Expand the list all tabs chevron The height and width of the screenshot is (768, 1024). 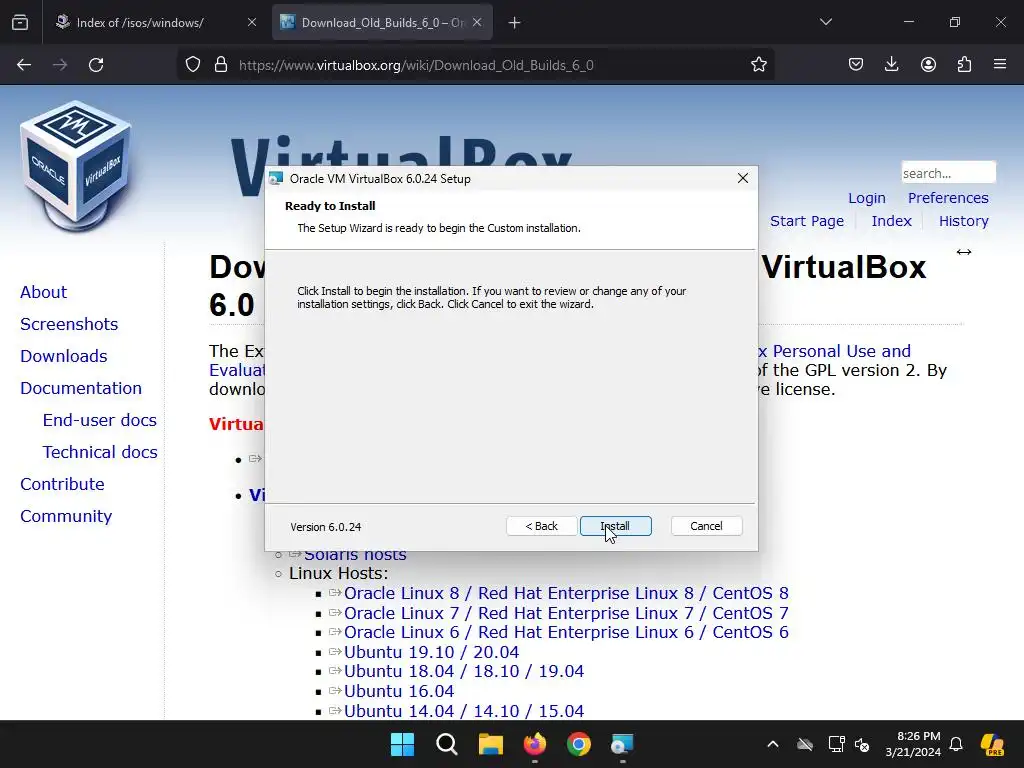tap(825, 23)
